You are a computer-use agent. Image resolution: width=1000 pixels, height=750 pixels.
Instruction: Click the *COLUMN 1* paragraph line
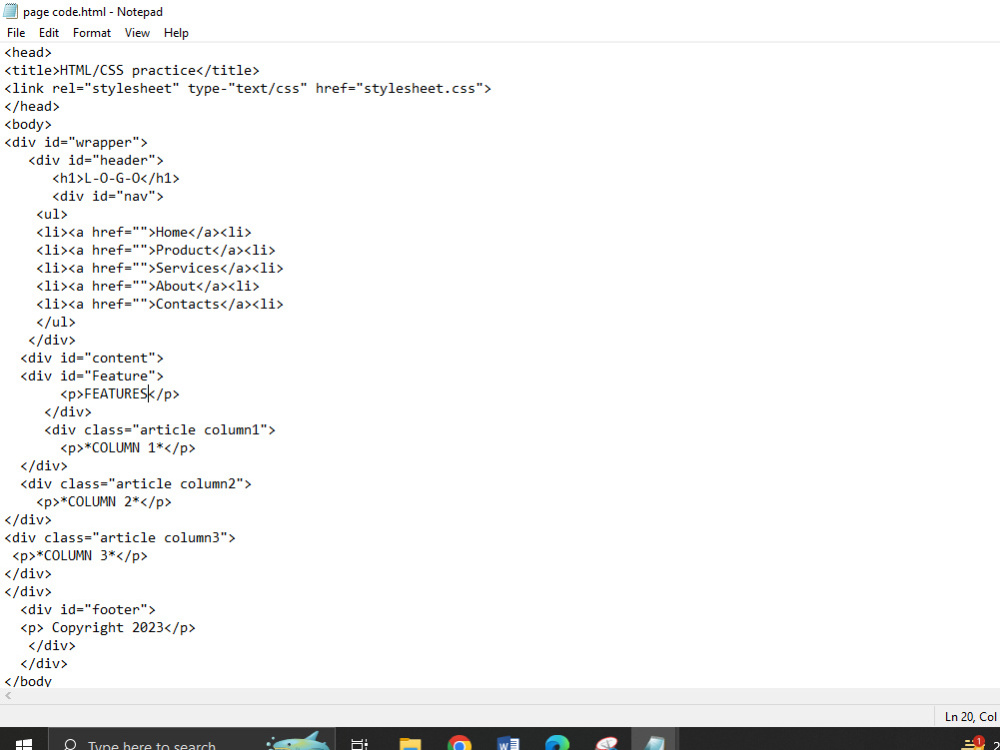pyautogui.click(x=128, y=448)
